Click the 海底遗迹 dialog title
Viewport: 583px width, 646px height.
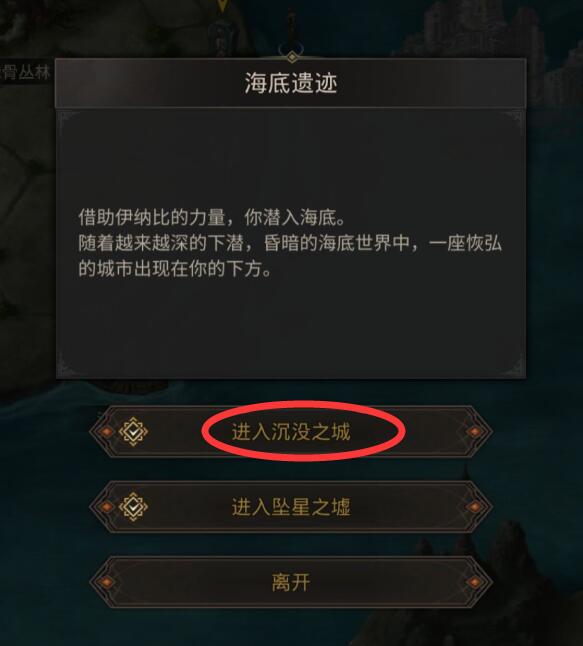(x=291, y=83)
